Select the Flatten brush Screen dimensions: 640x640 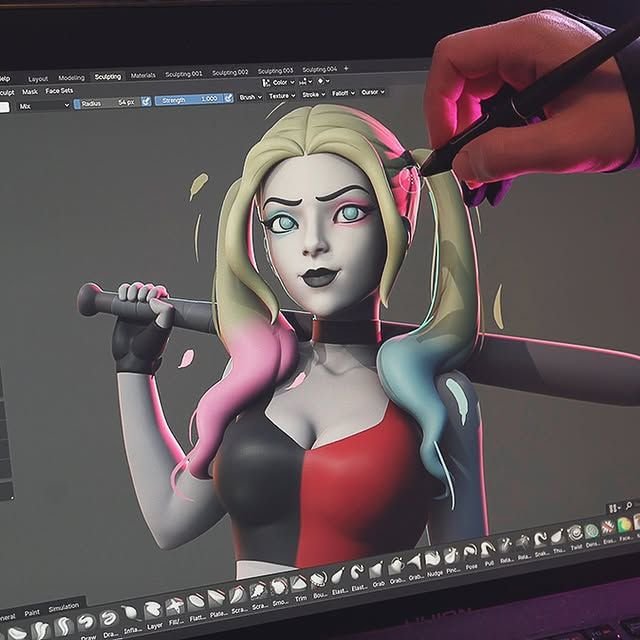pos(196,608)
